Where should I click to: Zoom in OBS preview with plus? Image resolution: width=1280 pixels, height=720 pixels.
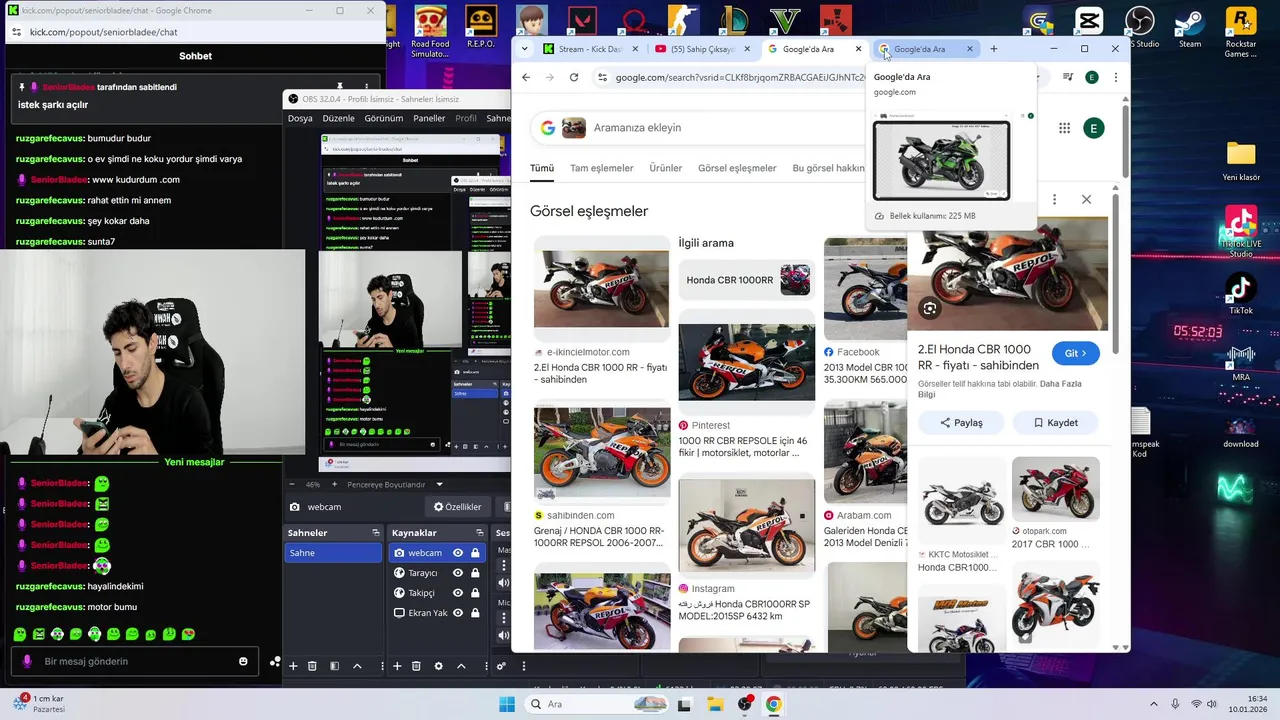click(x=335, y=485)
